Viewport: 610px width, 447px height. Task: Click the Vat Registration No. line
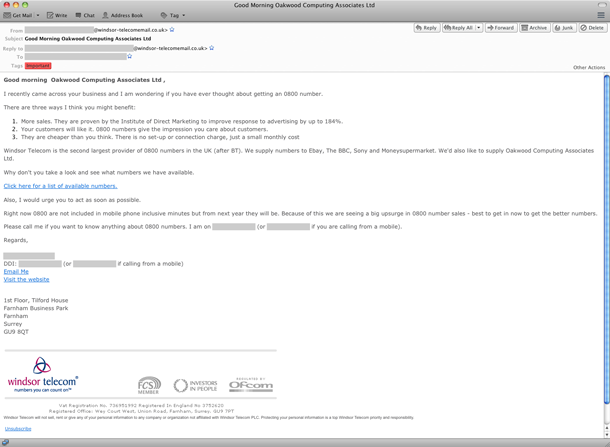point(141,405)
